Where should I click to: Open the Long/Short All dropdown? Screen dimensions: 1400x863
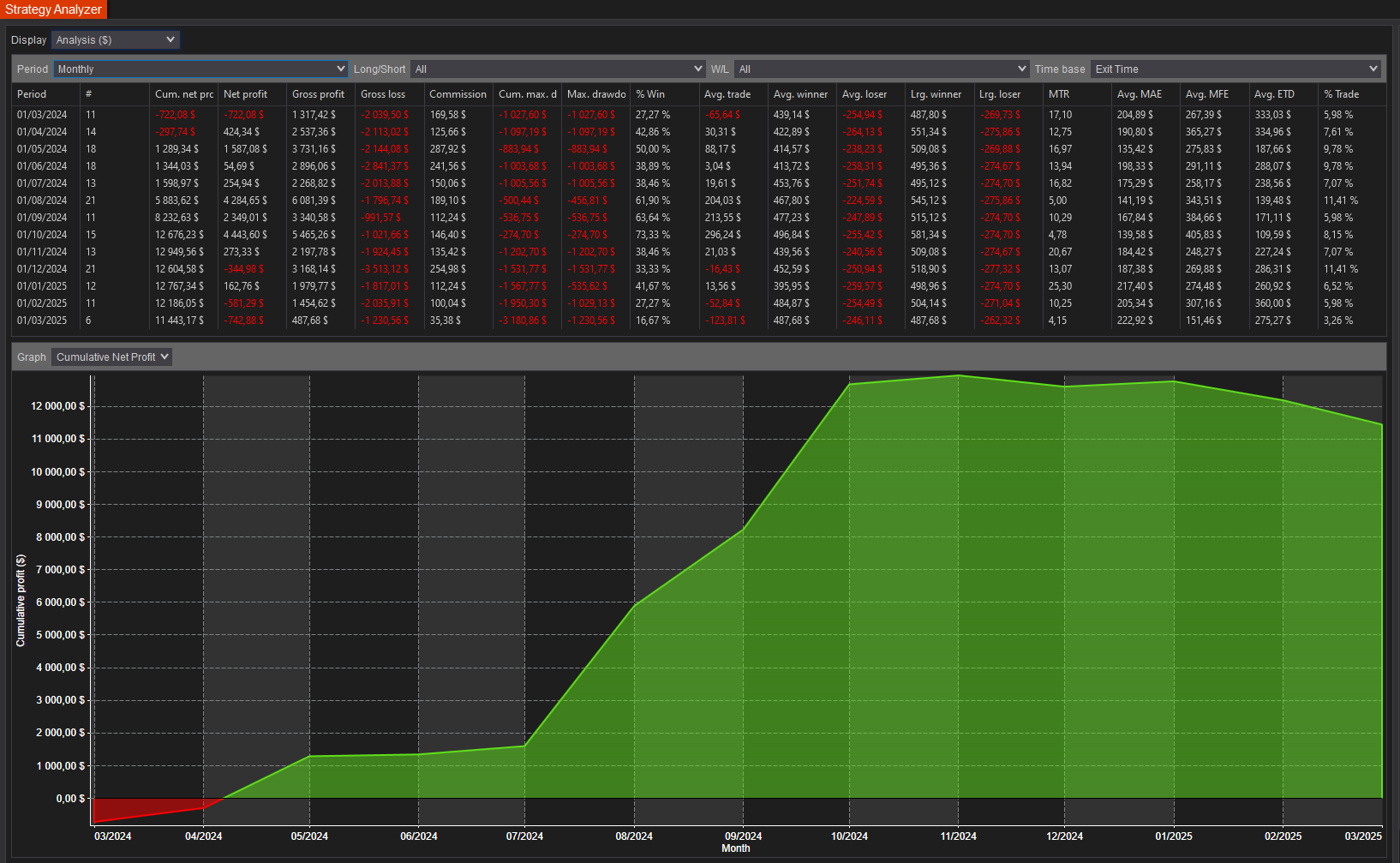[558, 69]
